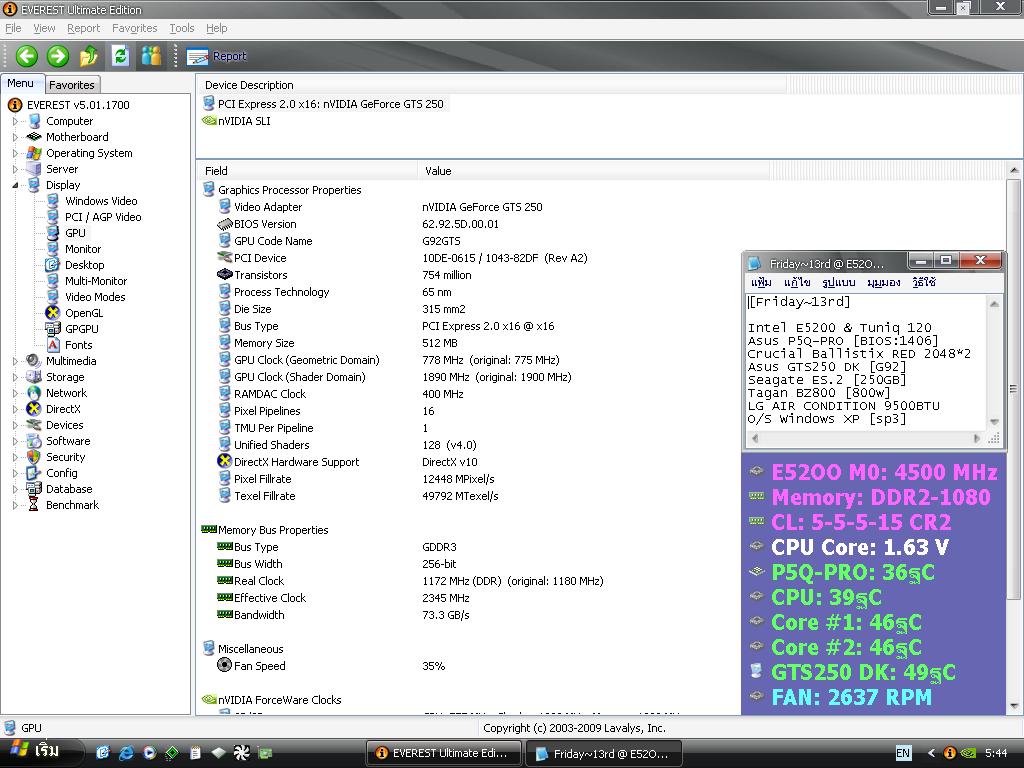Select the GPU Code Name G92GTS value
Viewport: 1024px width, 768px height.
441,241
